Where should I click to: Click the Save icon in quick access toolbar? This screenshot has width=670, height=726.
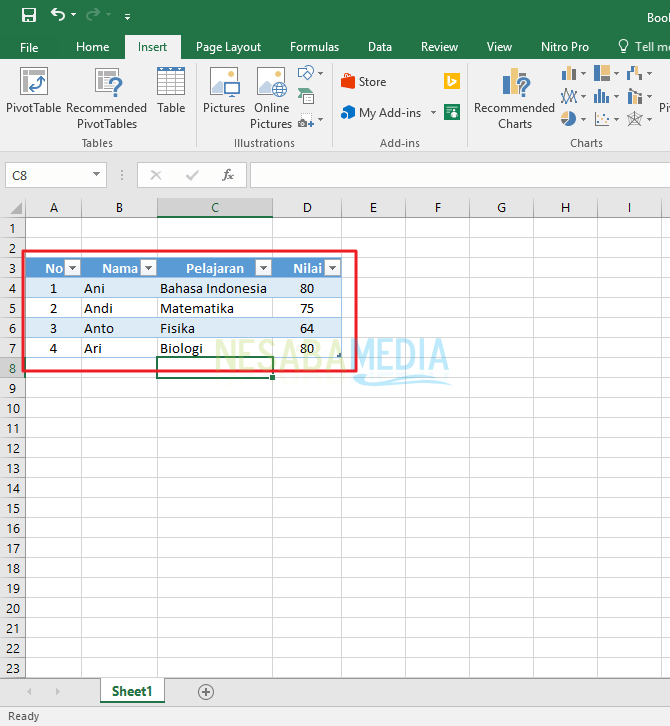pos(29,15)
